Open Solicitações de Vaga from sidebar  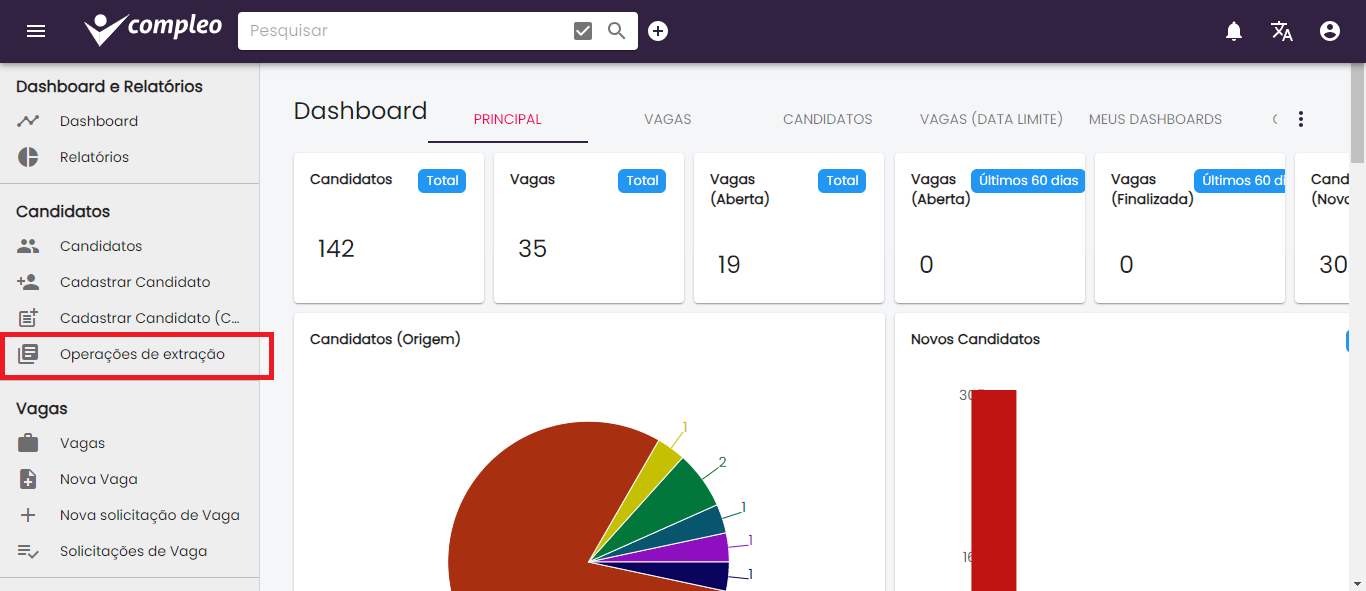pyautogui.click(x=133, y=551)
